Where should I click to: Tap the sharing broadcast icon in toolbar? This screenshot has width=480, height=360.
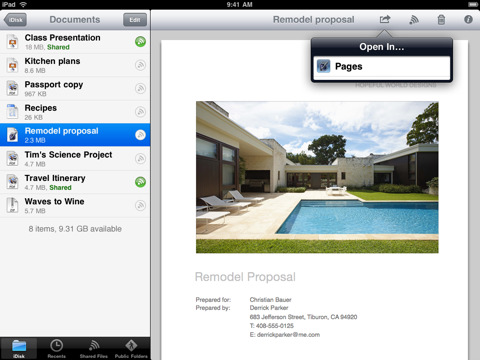coord(414,20)
